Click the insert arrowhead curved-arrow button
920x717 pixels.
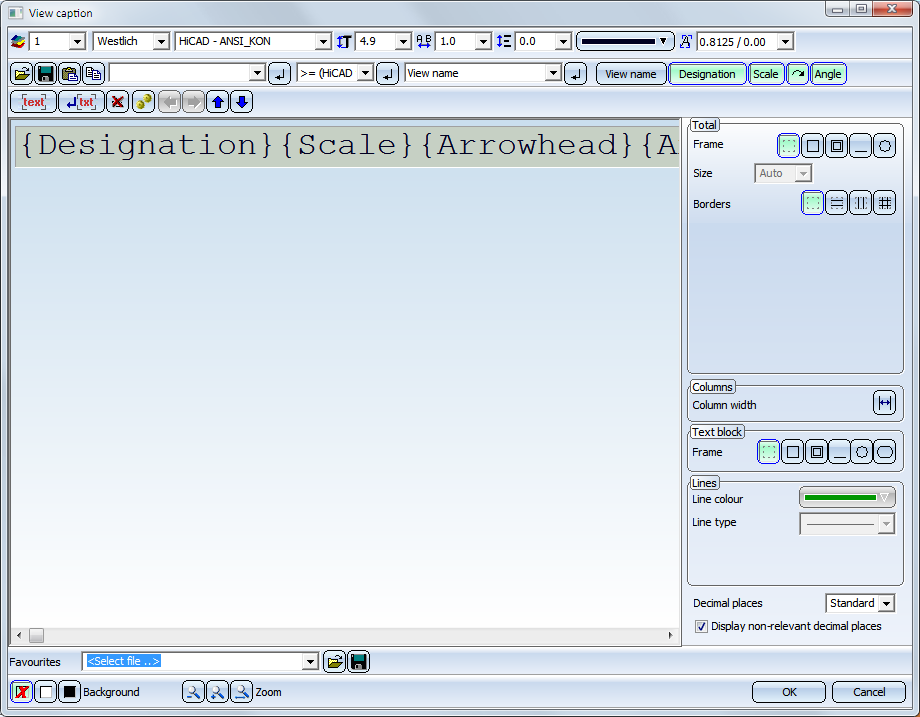click(x=797, y=74)
